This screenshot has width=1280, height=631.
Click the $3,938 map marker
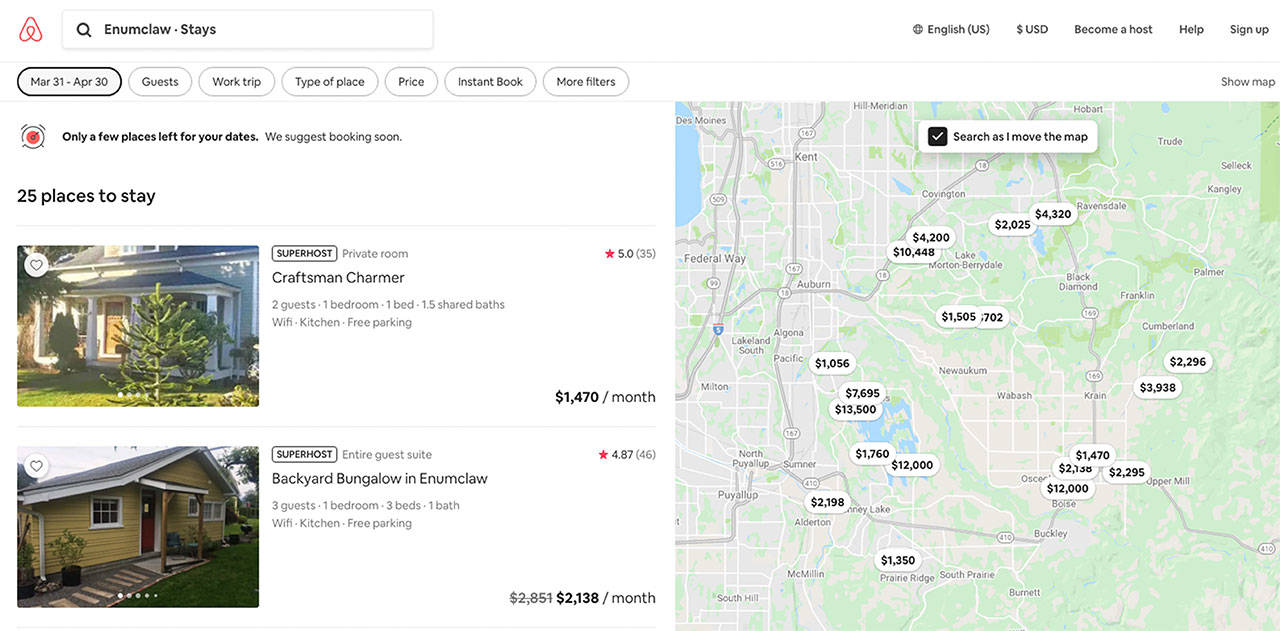coord(1157,388)
